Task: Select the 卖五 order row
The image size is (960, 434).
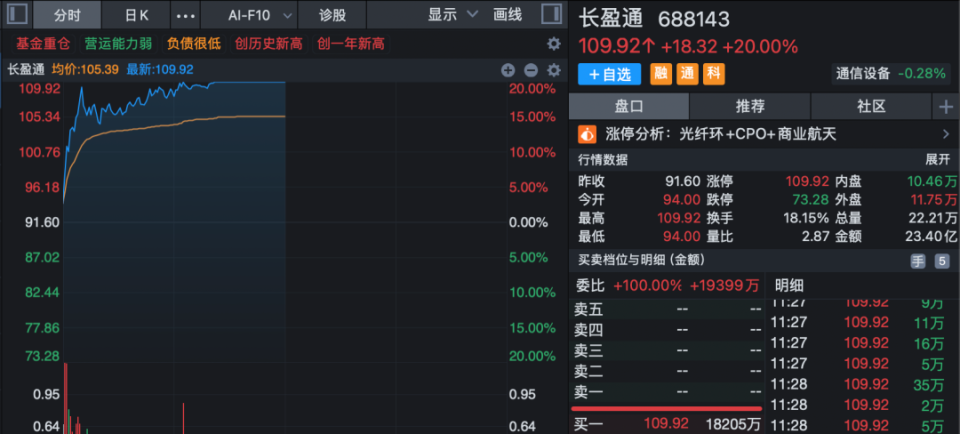Action: 667,310
